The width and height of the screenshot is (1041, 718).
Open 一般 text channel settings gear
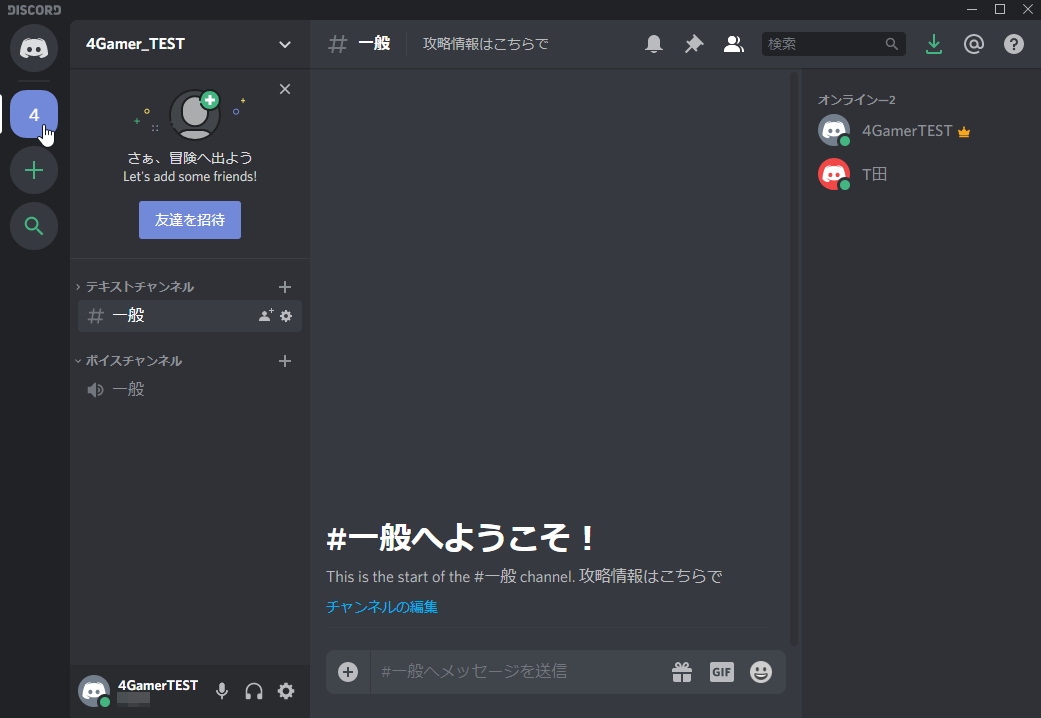pyautogui.click(x=286, y=316)
